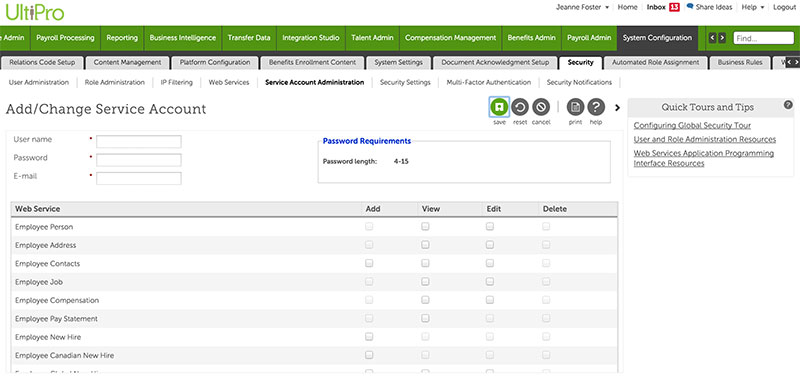800x378 pixels.
Task: Click the print icon
Action: pos(576,107)
